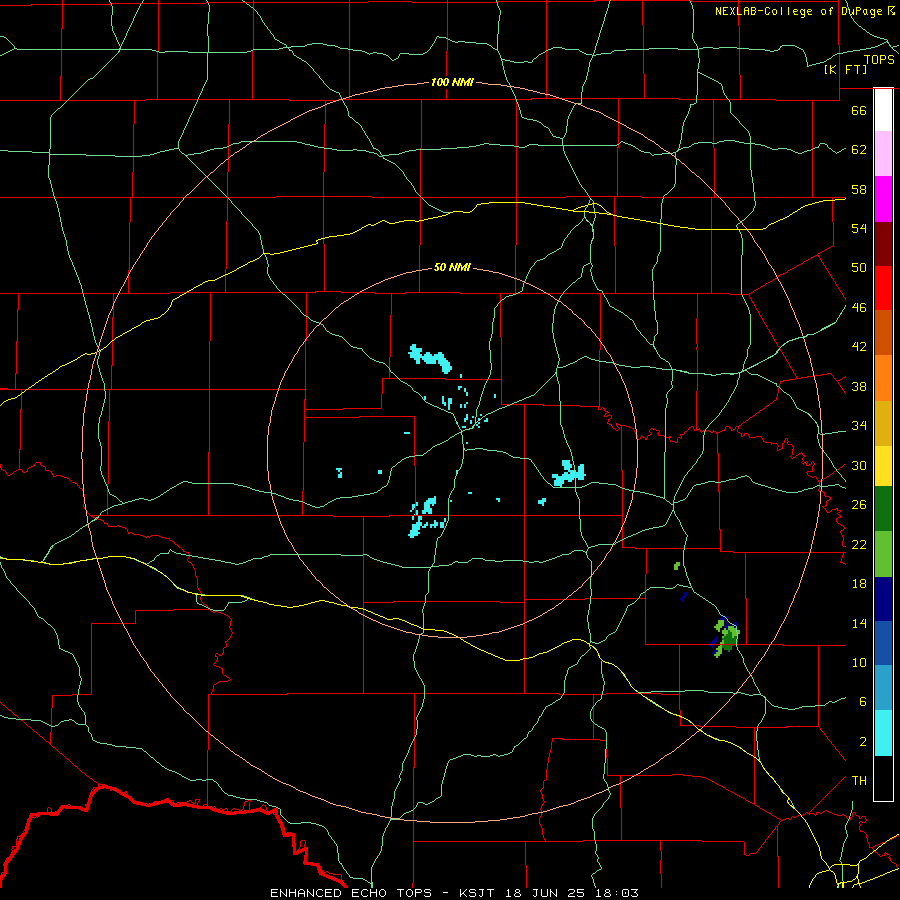Click the "50 NMI" range ring label
The height and width of the screenshot is (900, 900).
pos(452,267)
